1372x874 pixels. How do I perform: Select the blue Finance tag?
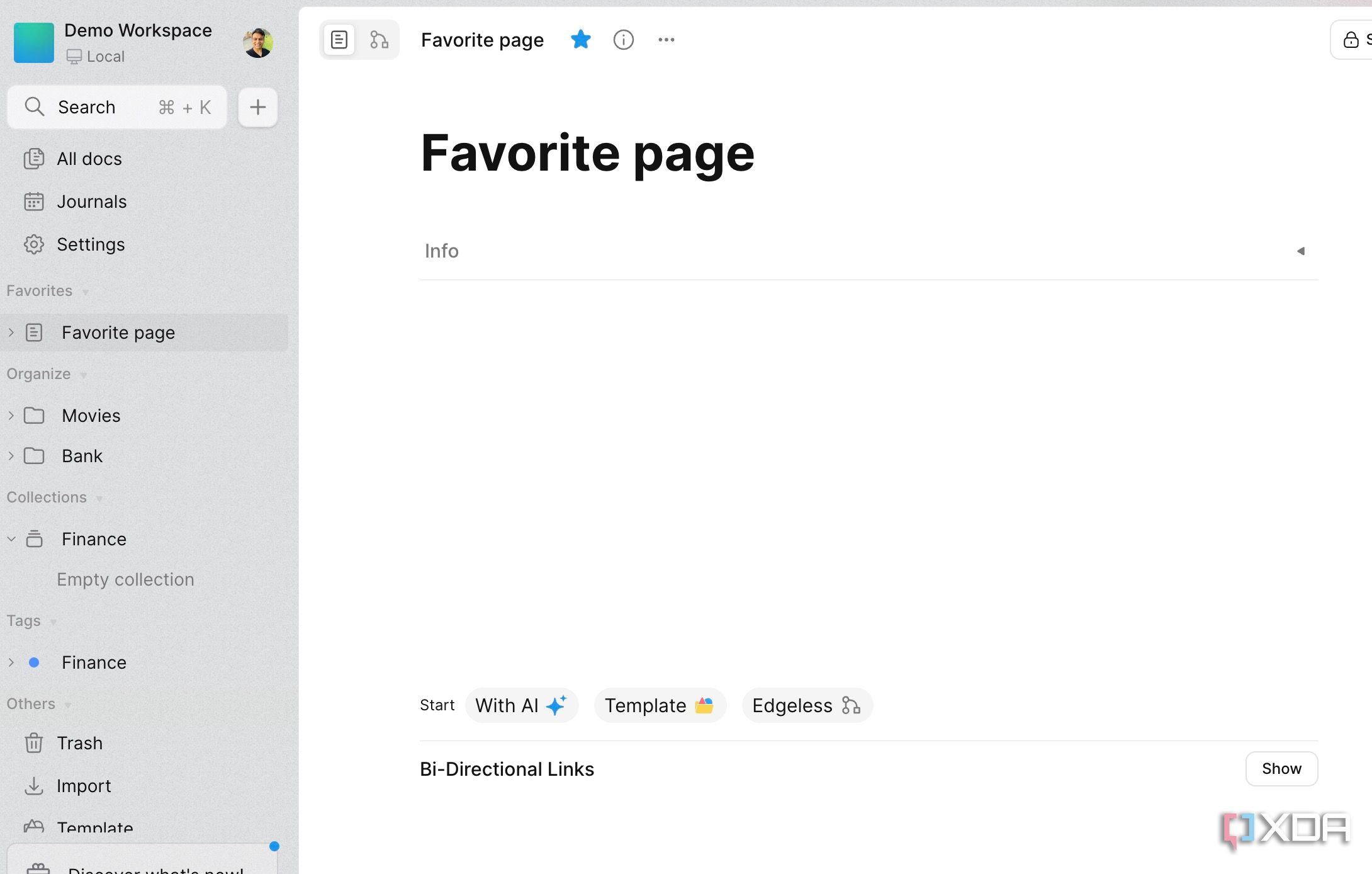[x=93, y=662]
